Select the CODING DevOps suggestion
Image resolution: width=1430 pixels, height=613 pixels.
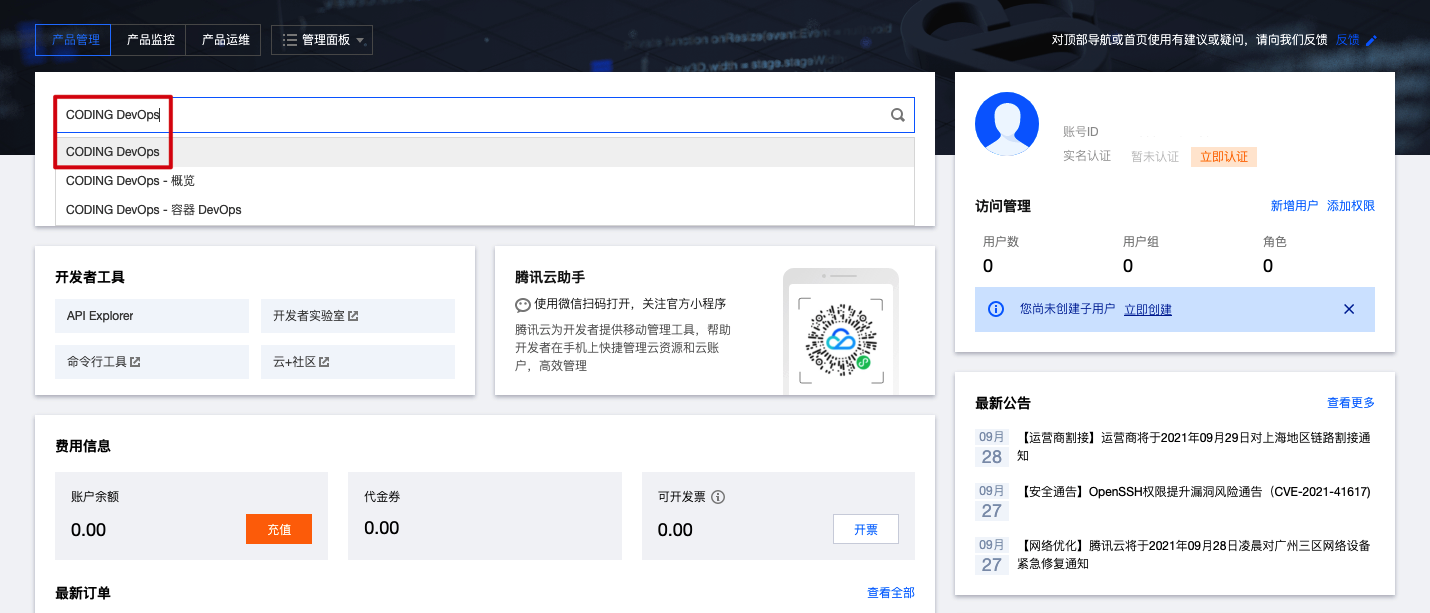(x=485, y=152)
